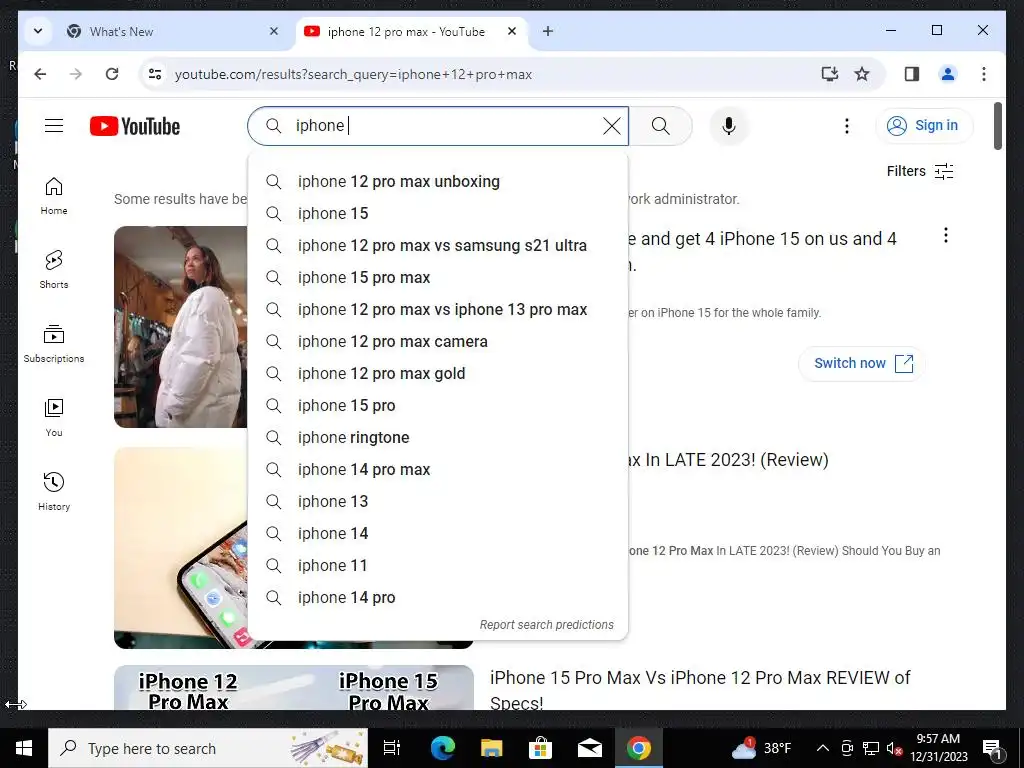Bookmark this page with the star

[862, 74]
